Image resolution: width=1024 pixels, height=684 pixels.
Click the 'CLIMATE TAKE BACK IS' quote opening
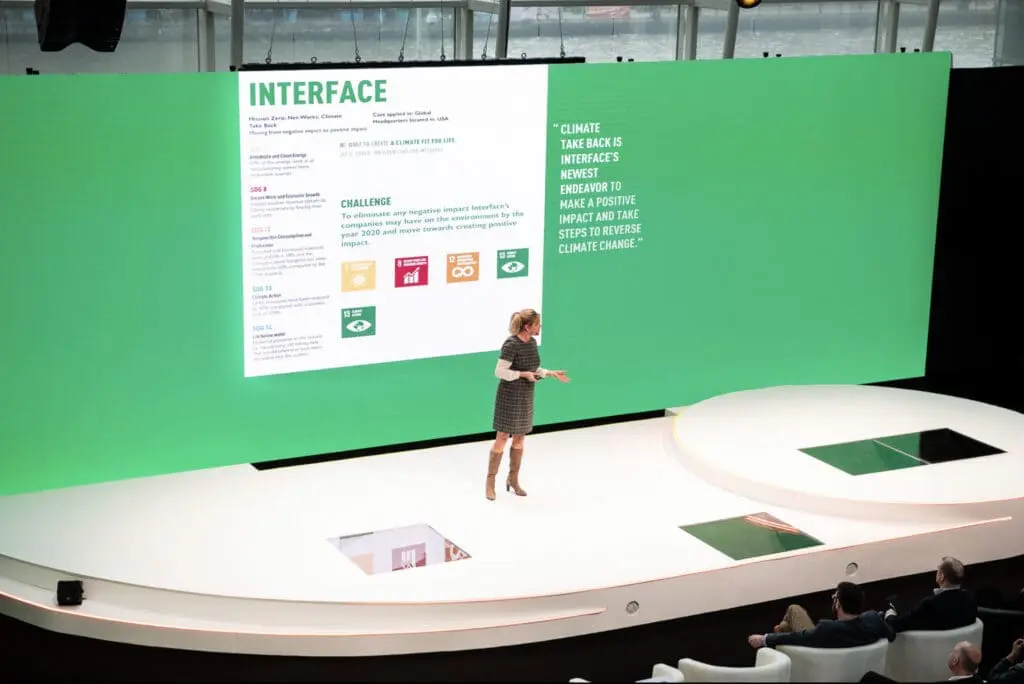tap(590, 135)
